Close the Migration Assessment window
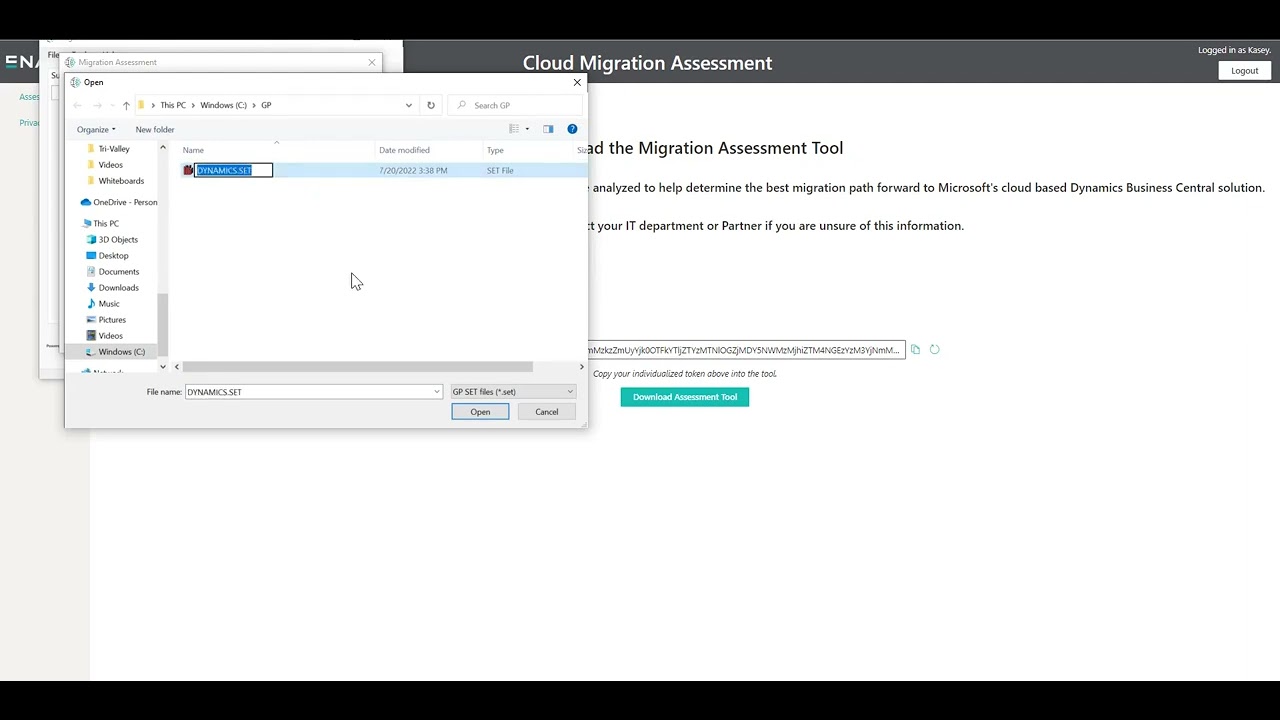This screenshot has width=1280, height=720. point(372,62)
